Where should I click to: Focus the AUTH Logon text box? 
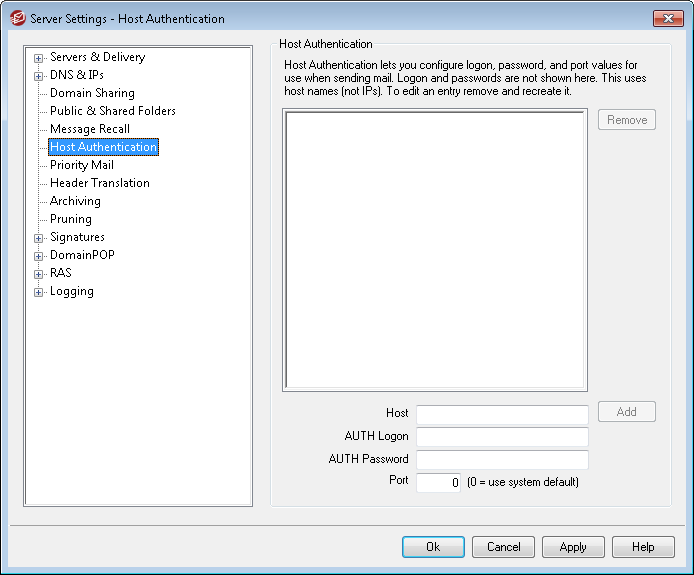click(x=502, y=437)
